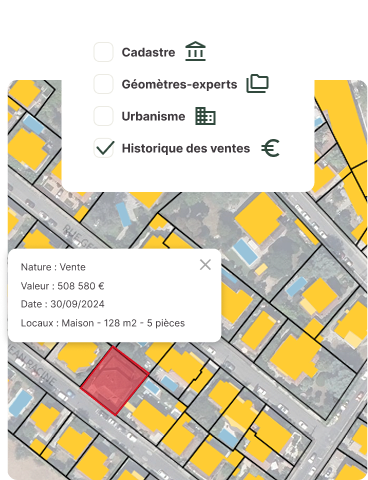The width and height of the screenshot is (368, 480).
Task: Click the 'Date : 30/09/2024' line
Action: tap(62, 304)
